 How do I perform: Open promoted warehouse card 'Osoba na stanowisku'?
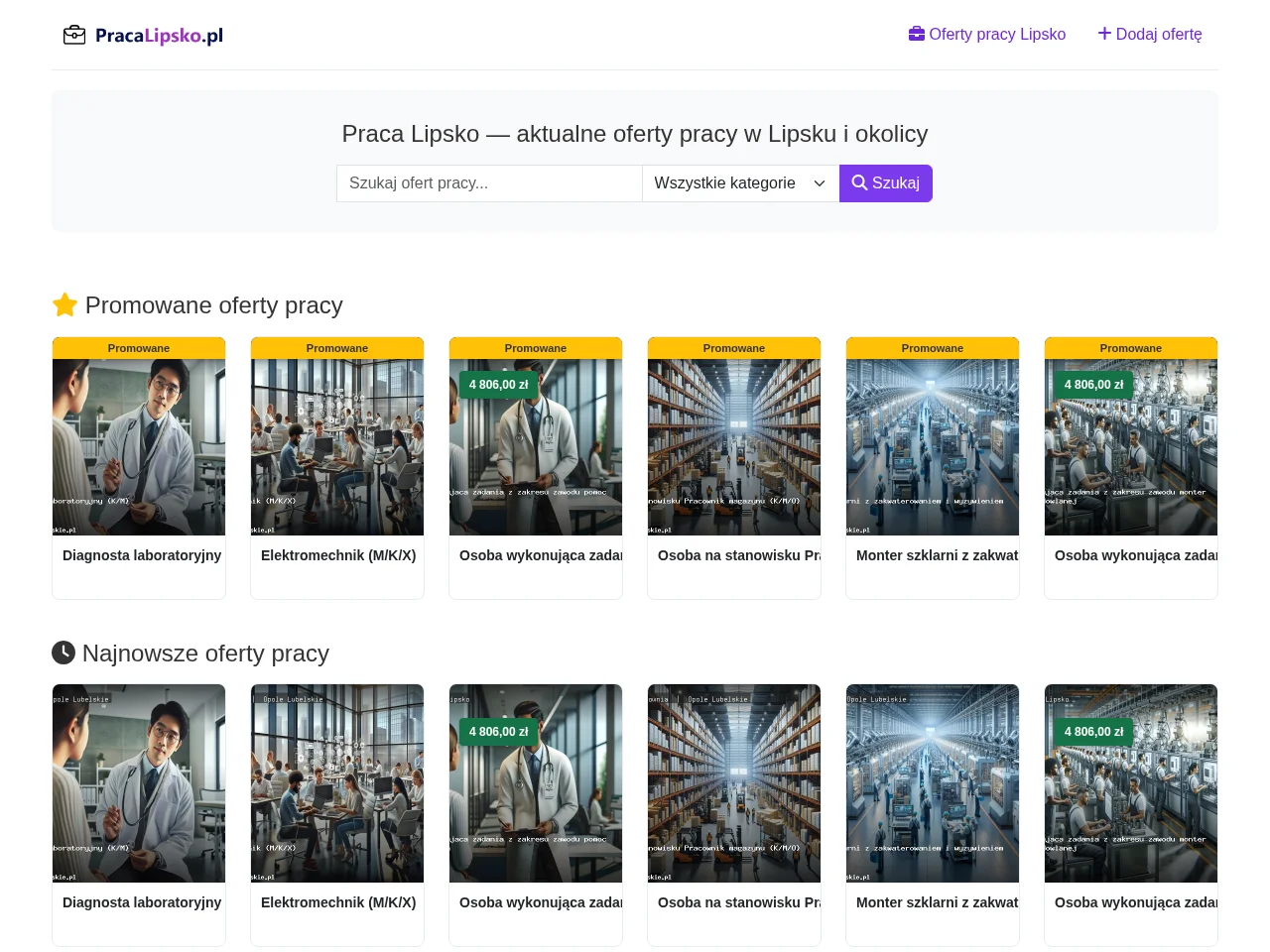734,468
